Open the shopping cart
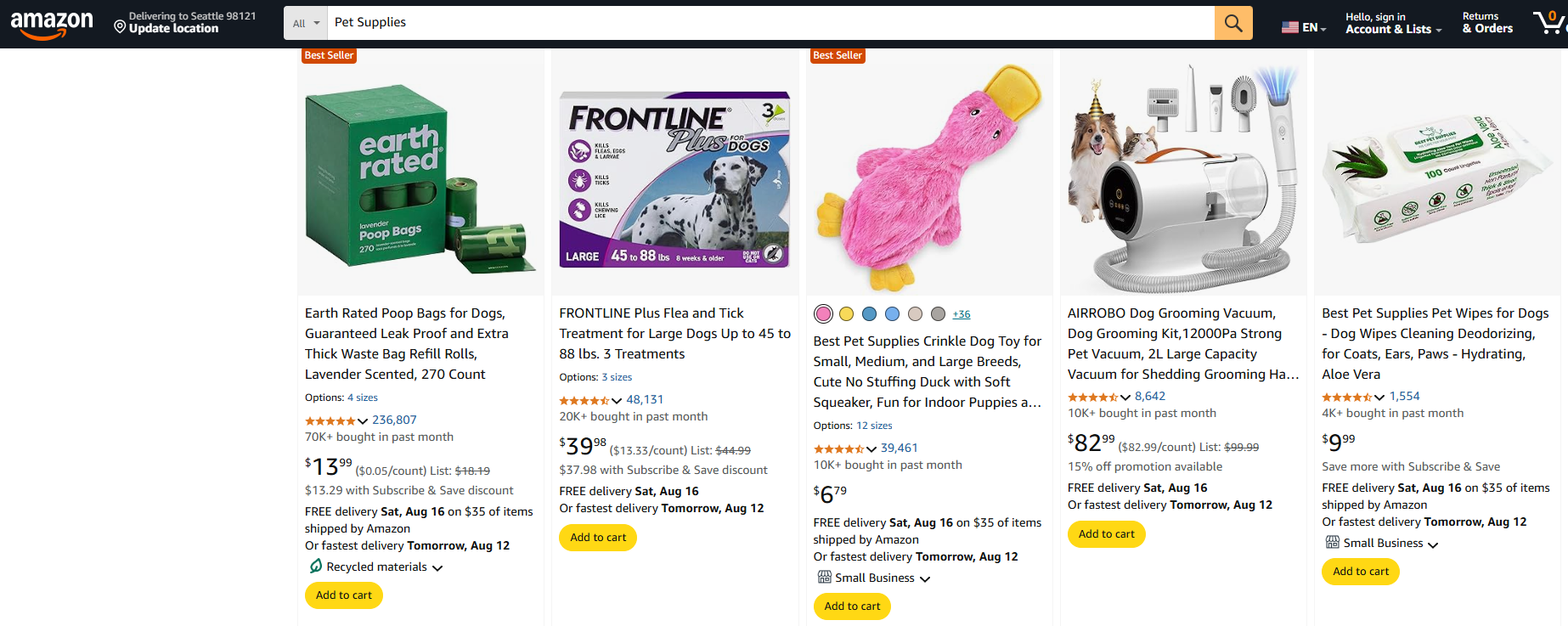Viewport: 1568px width, 626px height. (1550, 23)
